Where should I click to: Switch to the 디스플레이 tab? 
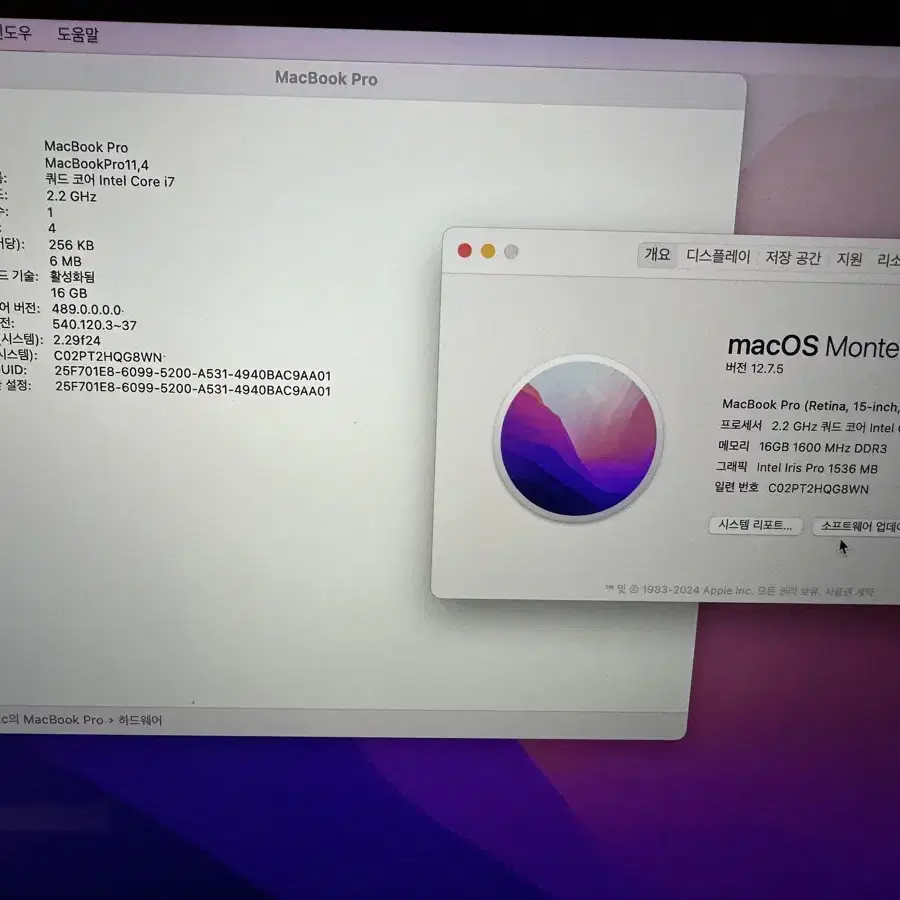(x=718, y=256)
